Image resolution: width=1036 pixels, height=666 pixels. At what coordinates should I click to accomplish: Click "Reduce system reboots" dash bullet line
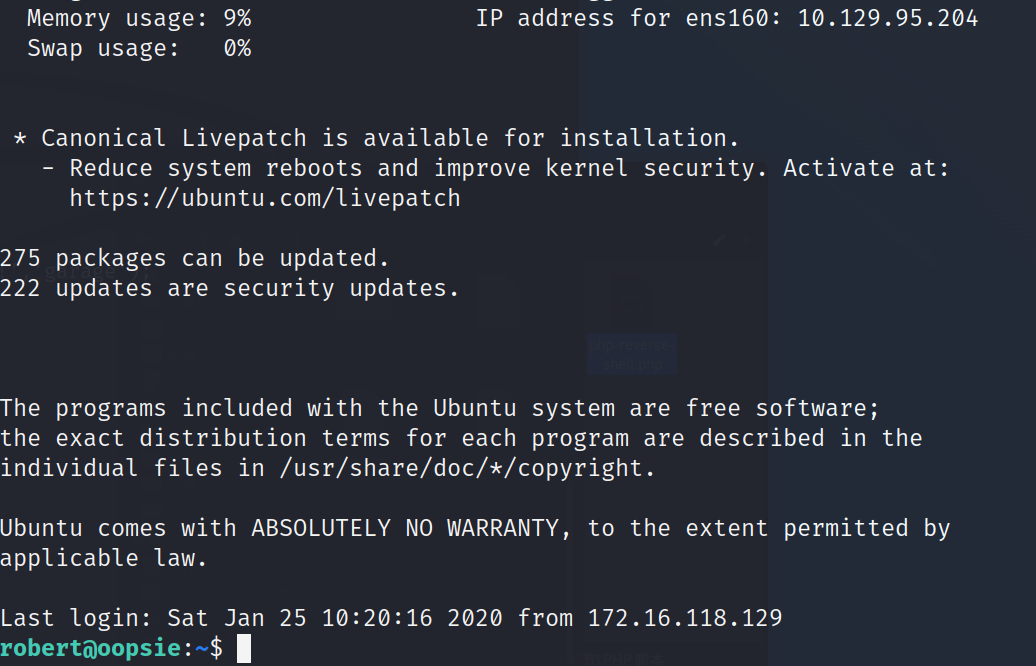[496, 168]
